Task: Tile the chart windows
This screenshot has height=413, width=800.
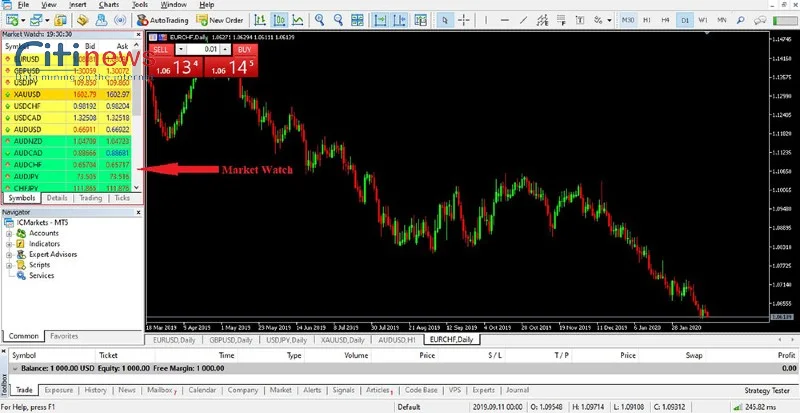Action: (x=357, y=20)
